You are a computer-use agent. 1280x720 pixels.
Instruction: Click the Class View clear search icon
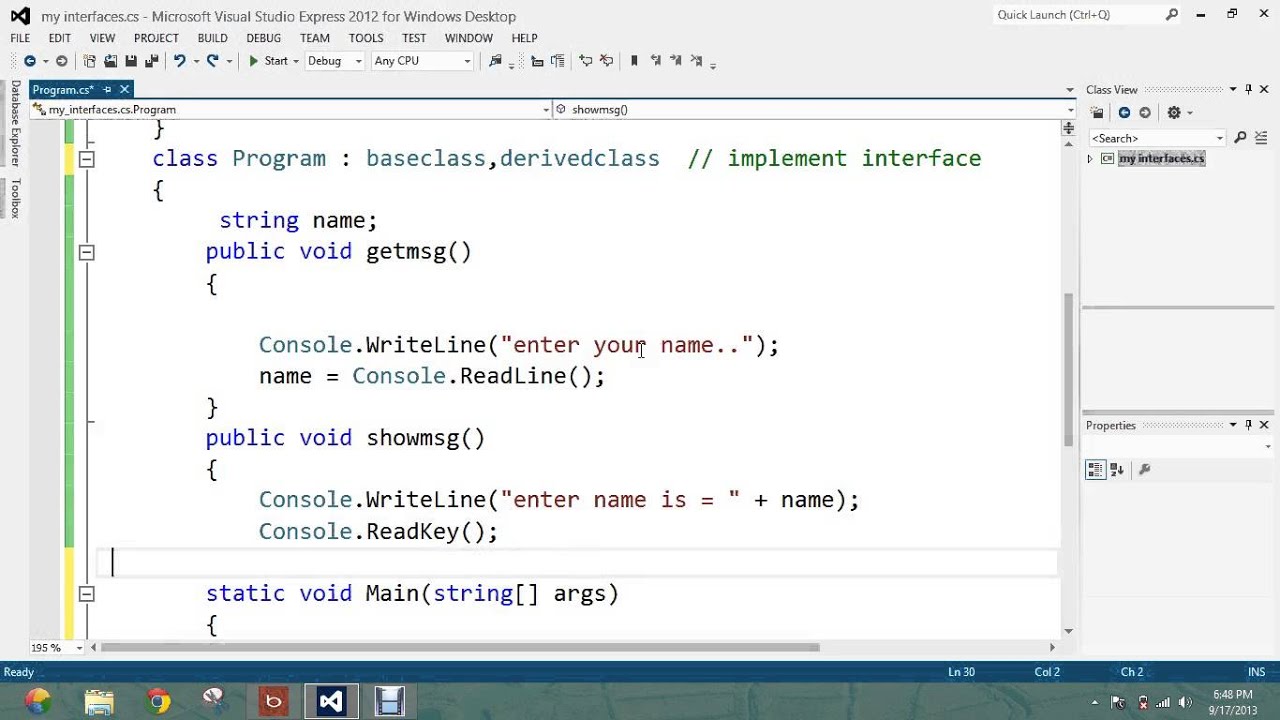(1262, 138)
